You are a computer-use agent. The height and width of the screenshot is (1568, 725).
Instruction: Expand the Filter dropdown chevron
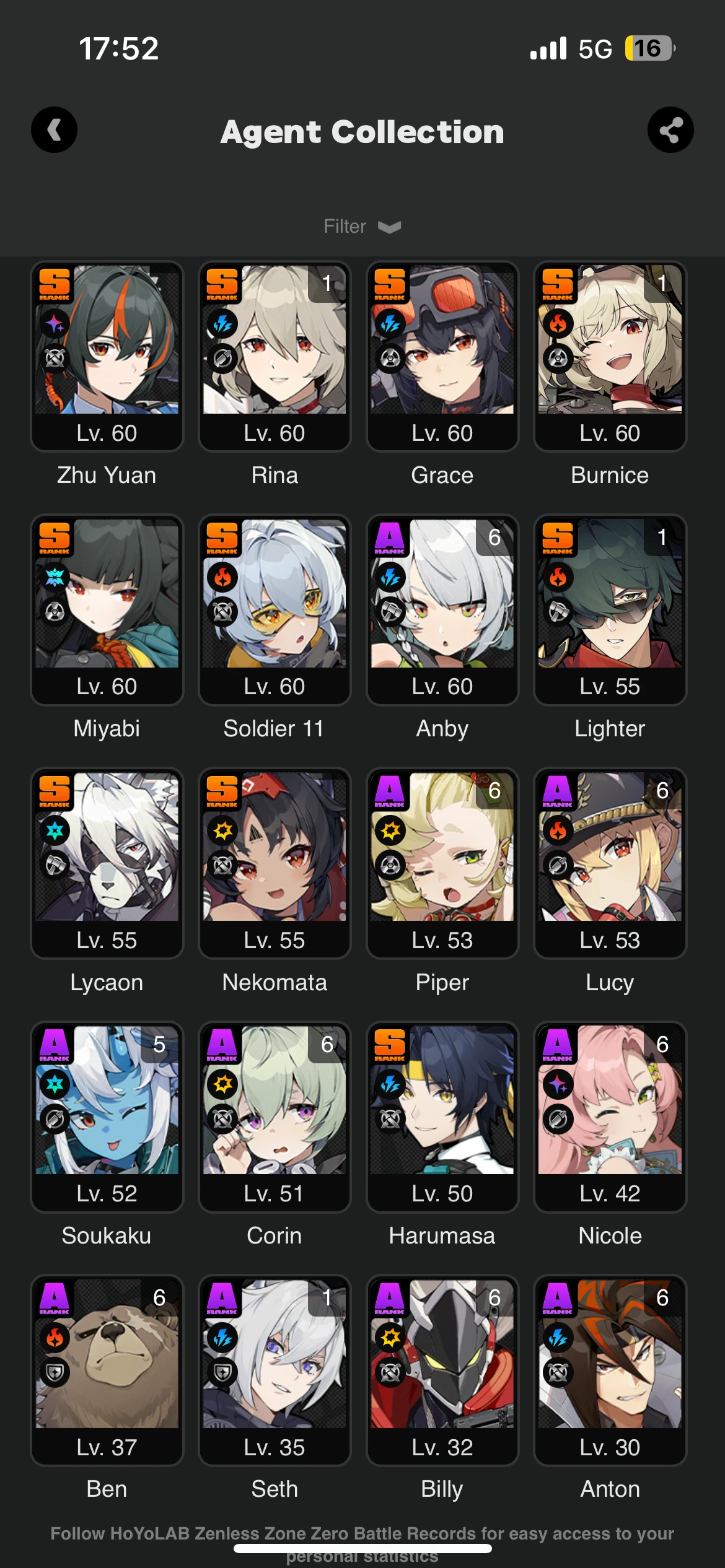pyautogui.click(x=389, y=227)
